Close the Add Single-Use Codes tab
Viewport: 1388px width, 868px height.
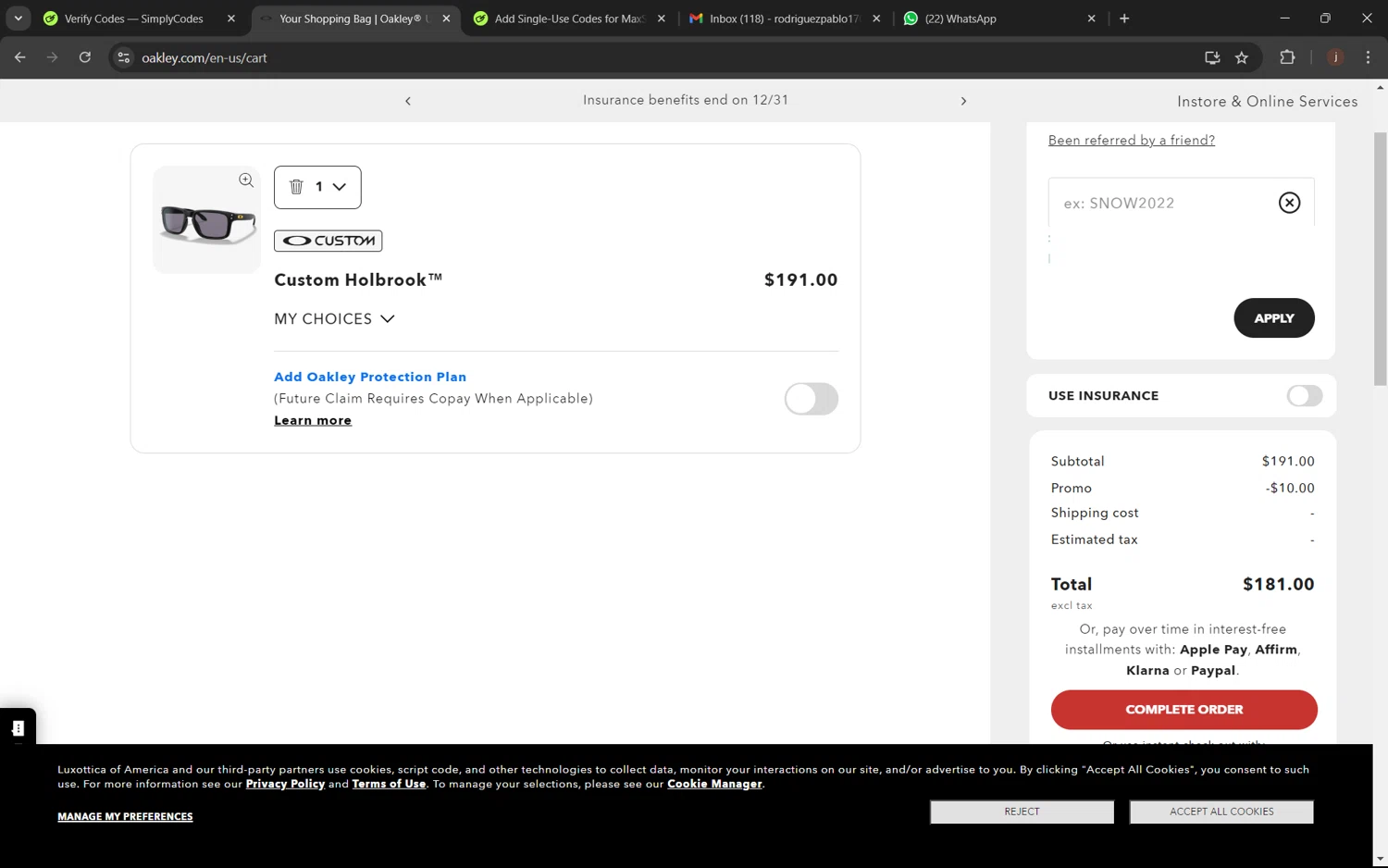coord(661,19)
